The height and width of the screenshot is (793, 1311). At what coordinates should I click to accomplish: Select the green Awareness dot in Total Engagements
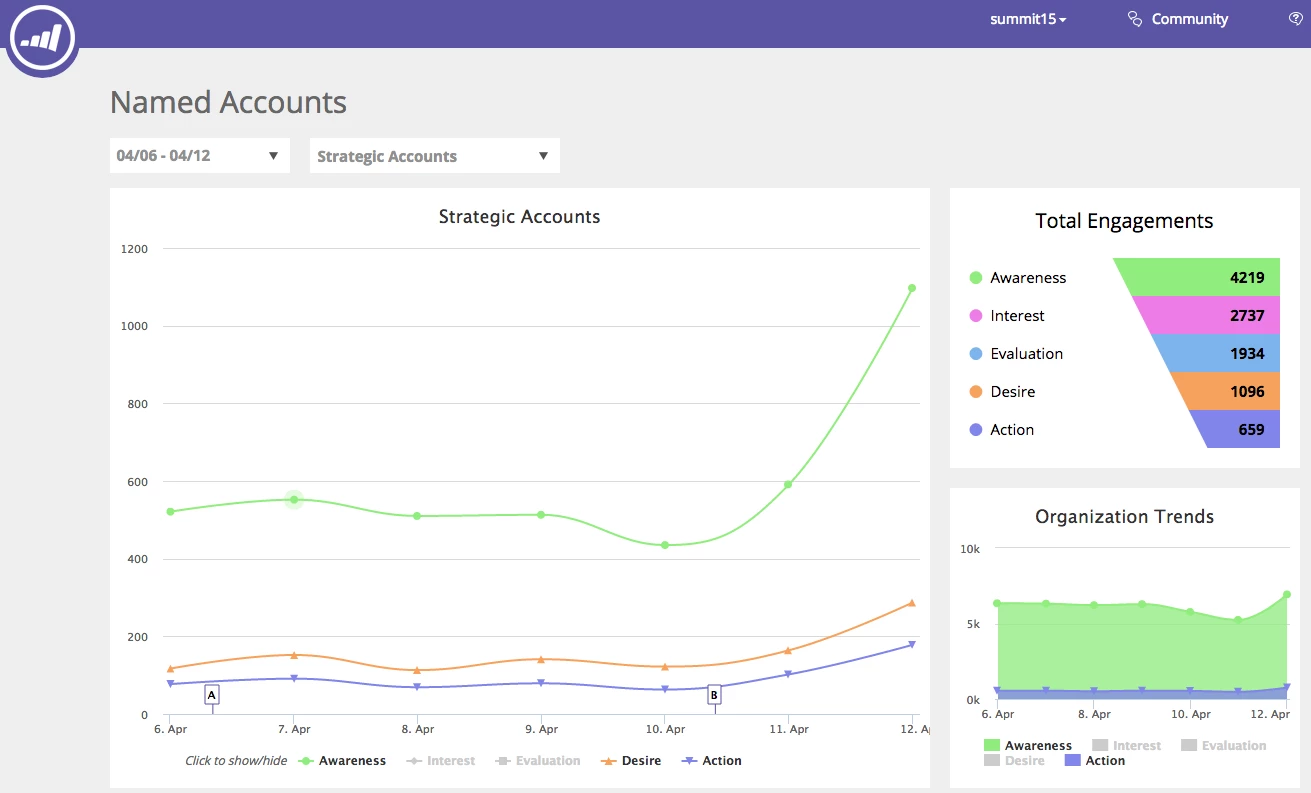(976, 278)
